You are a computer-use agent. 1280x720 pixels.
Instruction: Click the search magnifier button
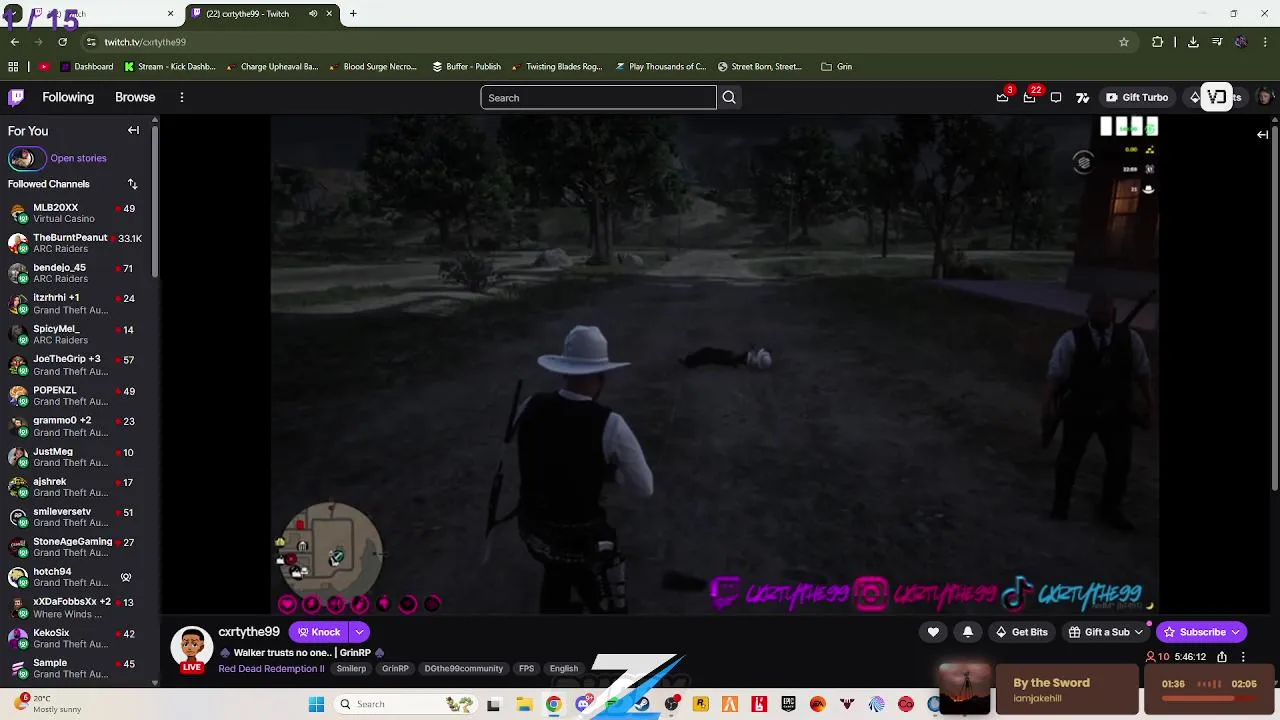(x=729, y=97)
